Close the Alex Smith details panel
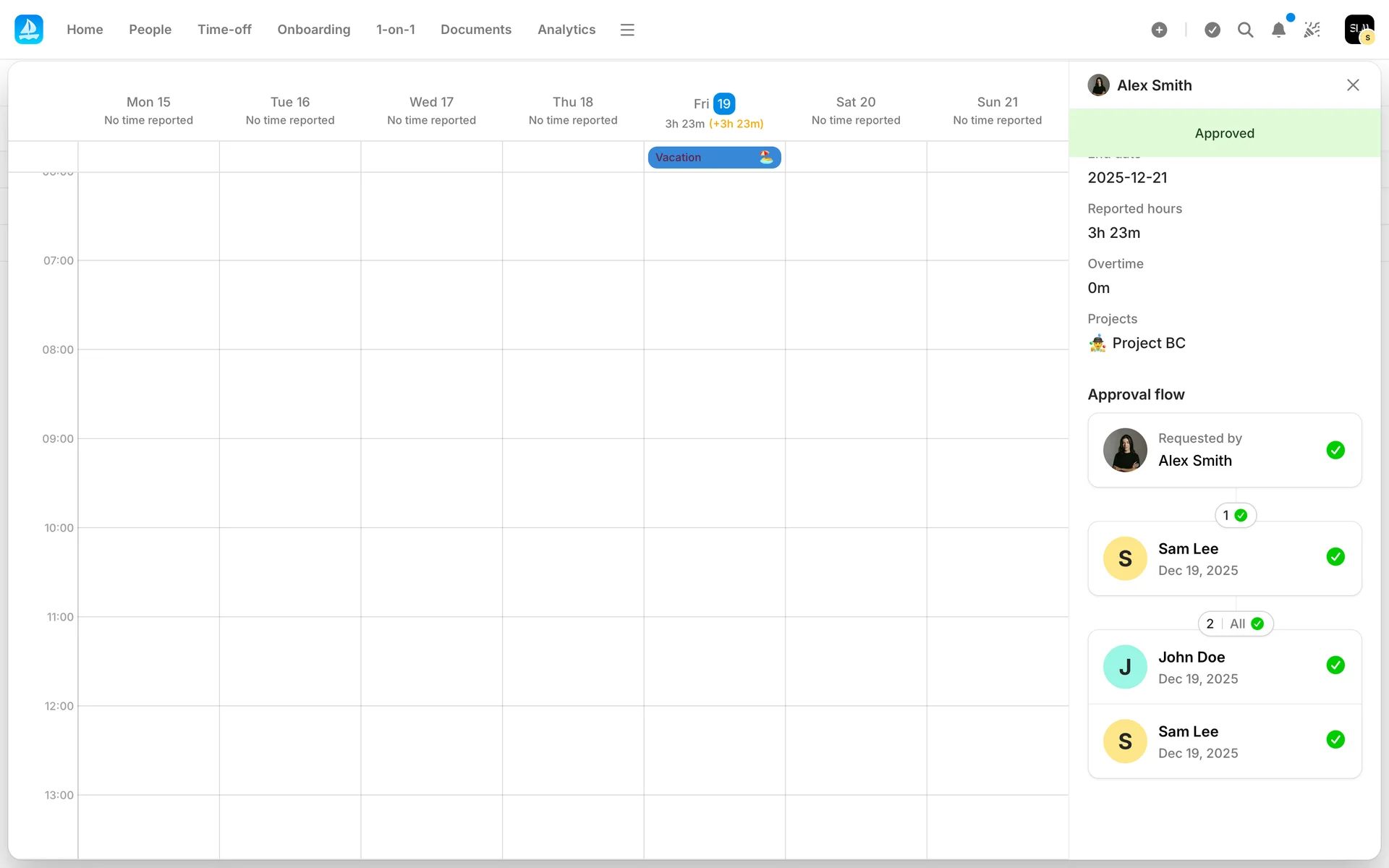Image resolution: width=1389 pixels, height=868 pixels. pos(1353,85)
